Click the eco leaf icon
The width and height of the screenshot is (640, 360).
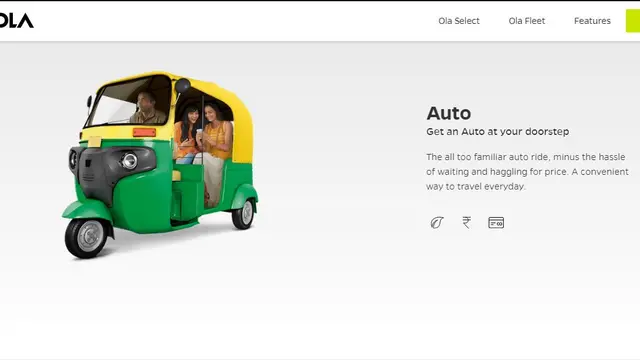click(x=437, y=222)
